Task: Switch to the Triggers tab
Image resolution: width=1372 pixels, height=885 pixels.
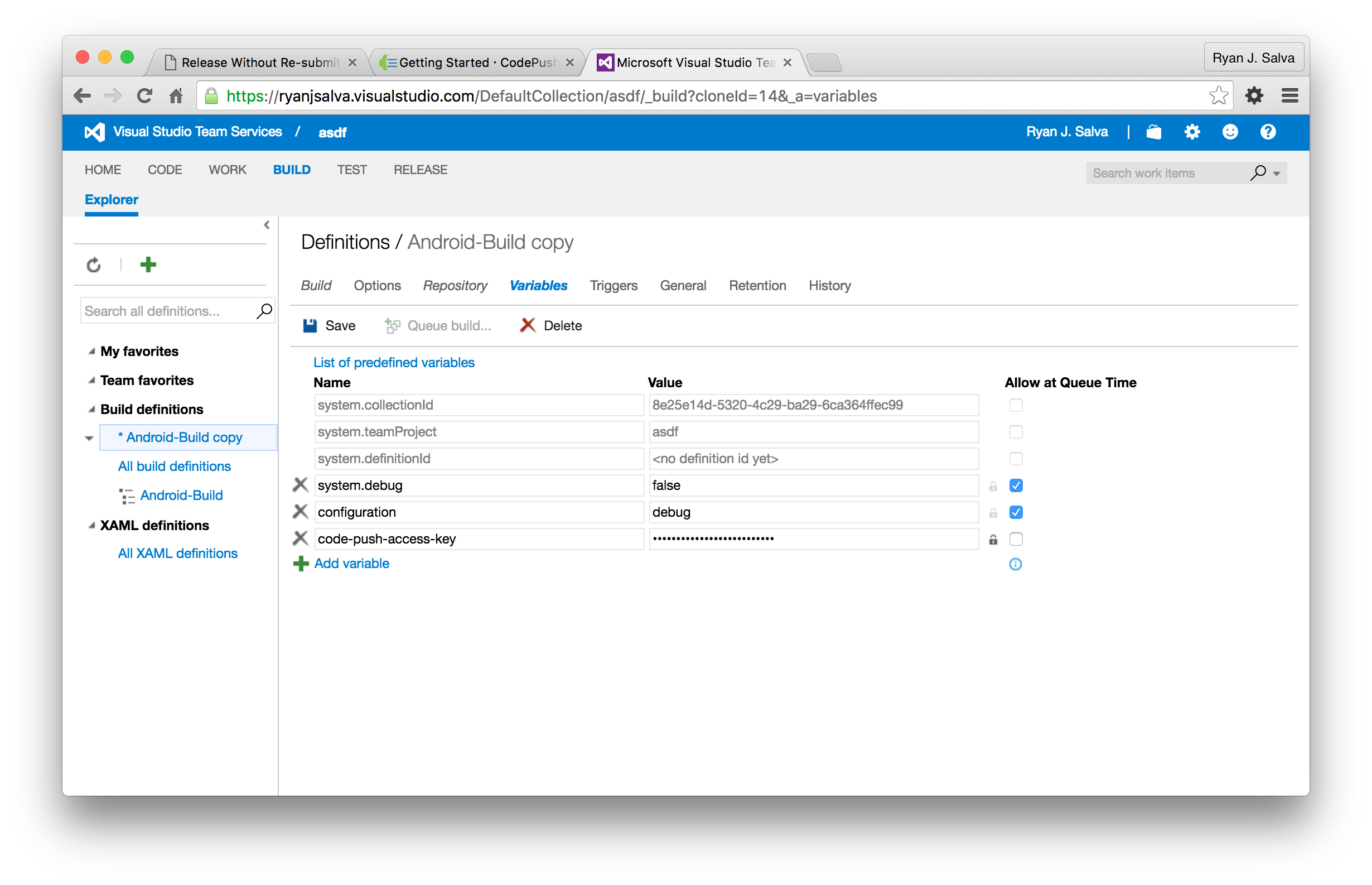Action: pyautogui.click(x=613, y=286)
